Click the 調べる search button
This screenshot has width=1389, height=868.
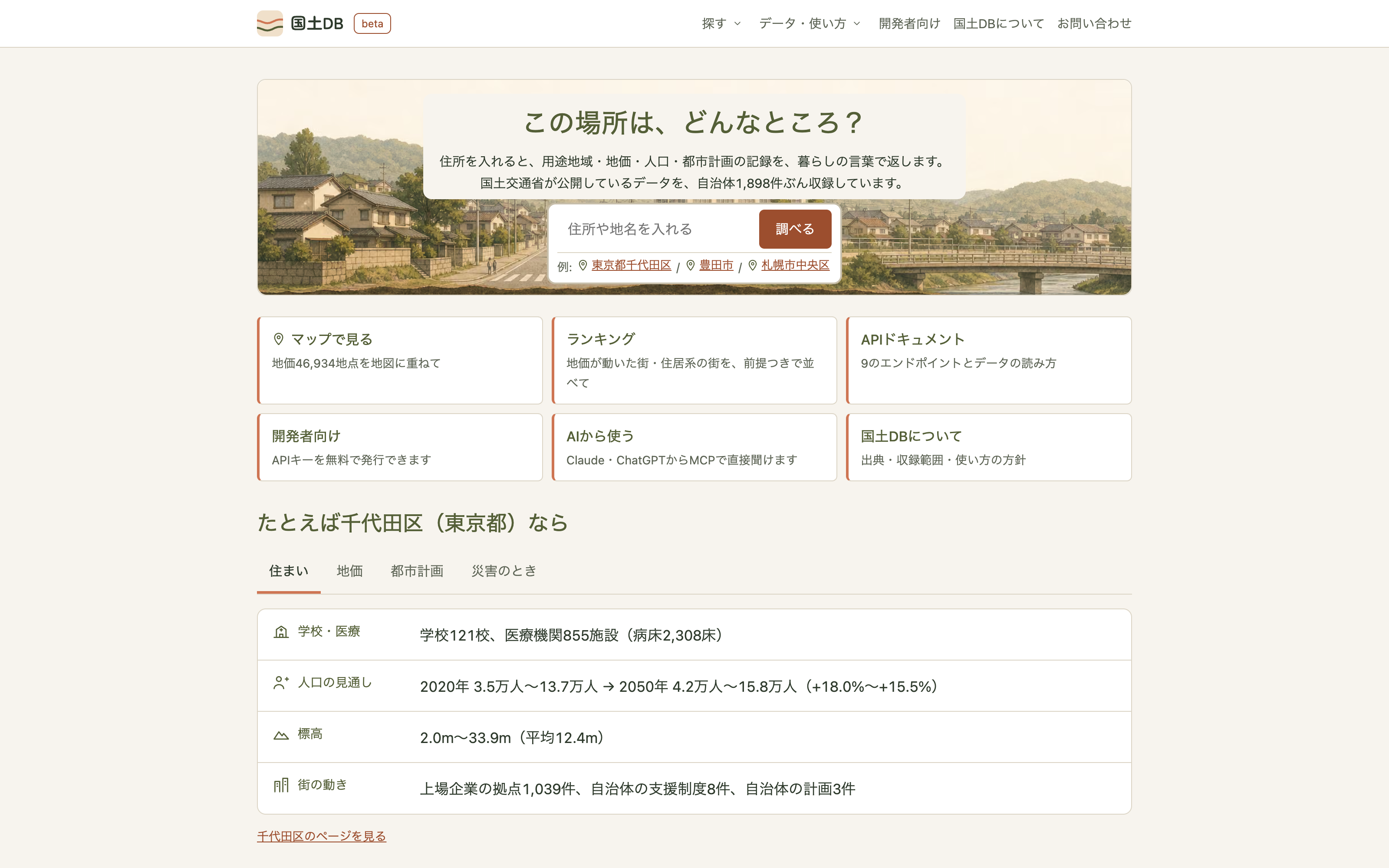coord(795,229)
